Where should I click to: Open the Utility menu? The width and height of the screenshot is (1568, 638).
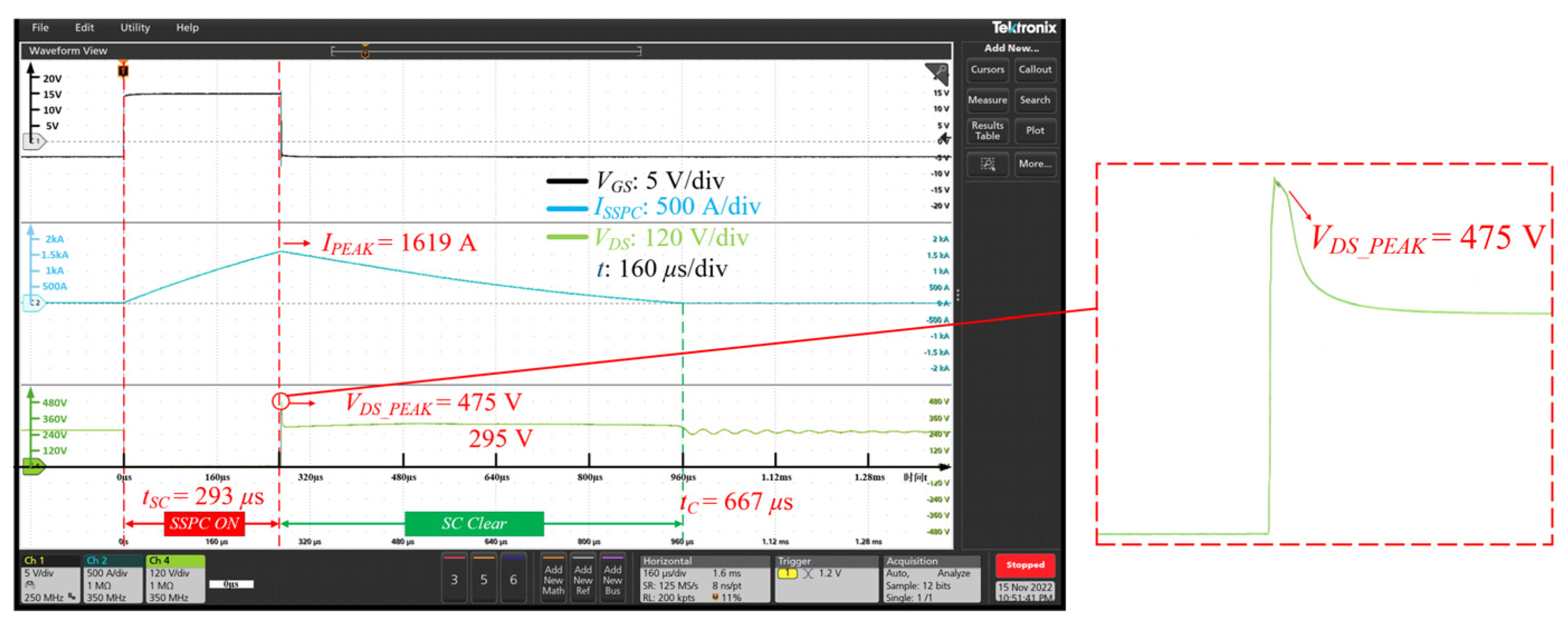click(x=135, y=27)
